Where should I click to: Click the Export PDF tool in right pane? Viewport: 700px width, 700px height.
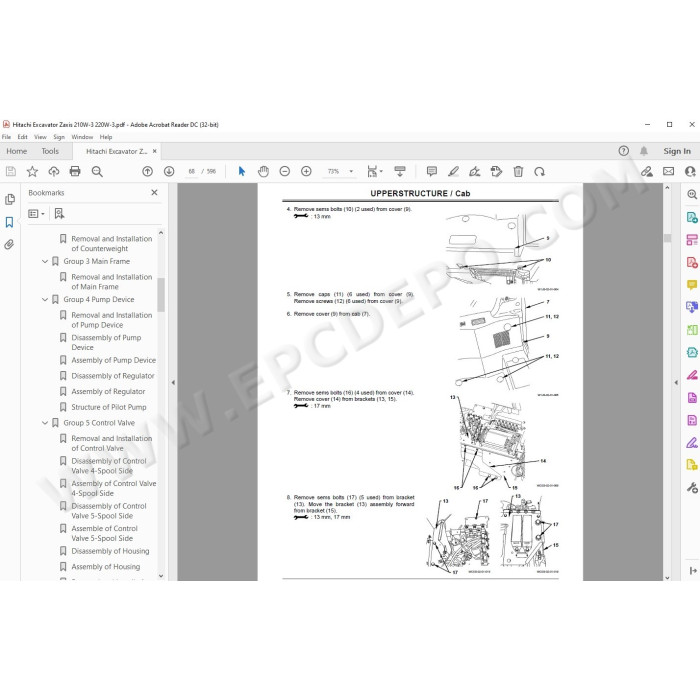692,217
